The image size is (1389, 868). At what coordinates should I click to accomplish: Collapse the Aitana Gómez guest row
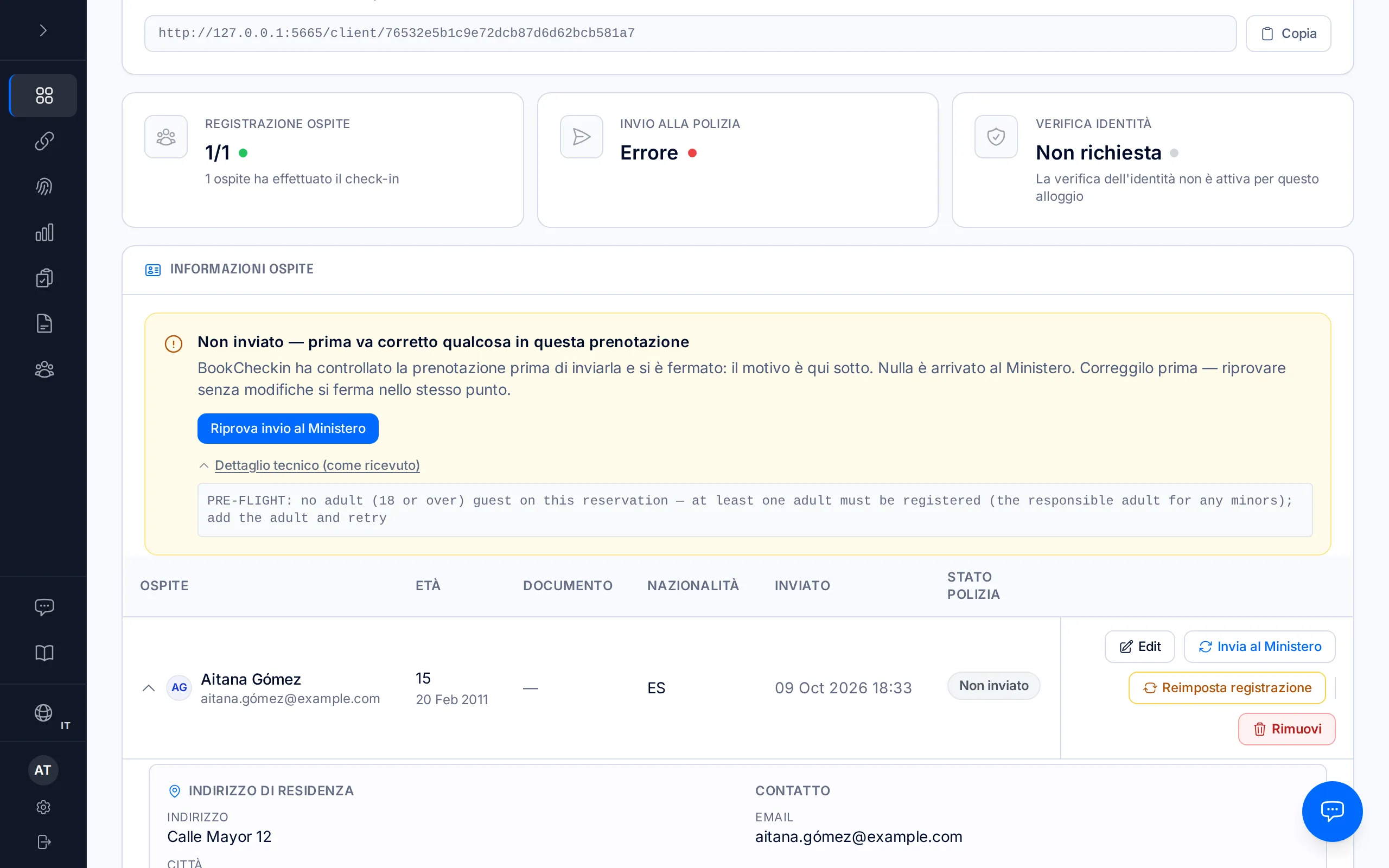coord(149,688)
